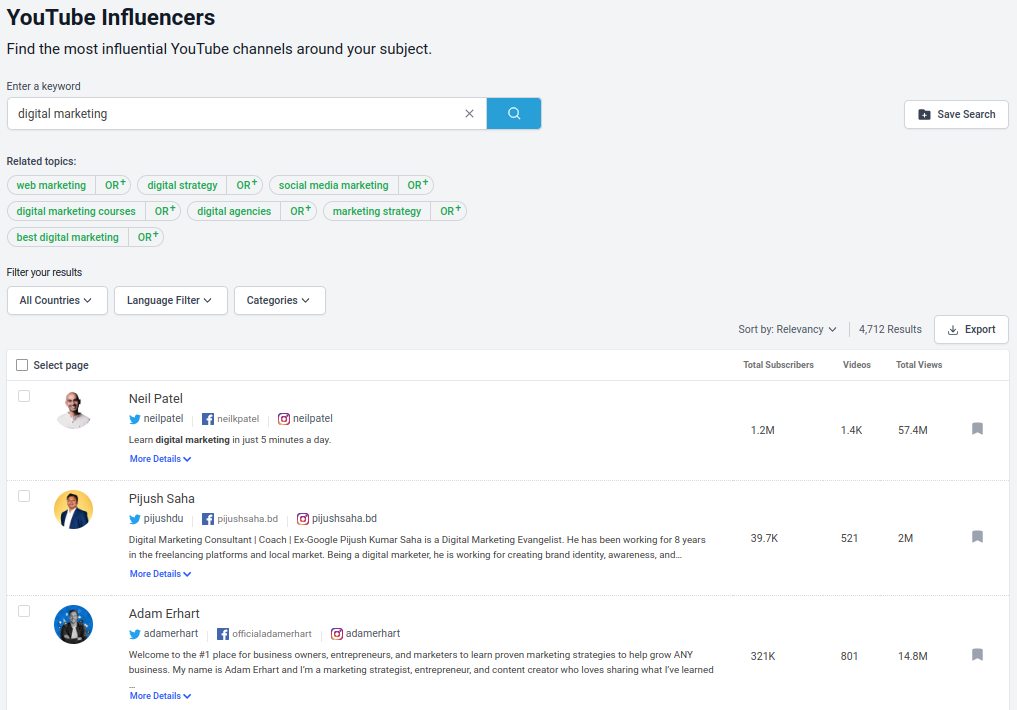Click Adam Erhart's 14.8M total views
The width and height of the screenshot is (1017, 710).
[913, 656]
